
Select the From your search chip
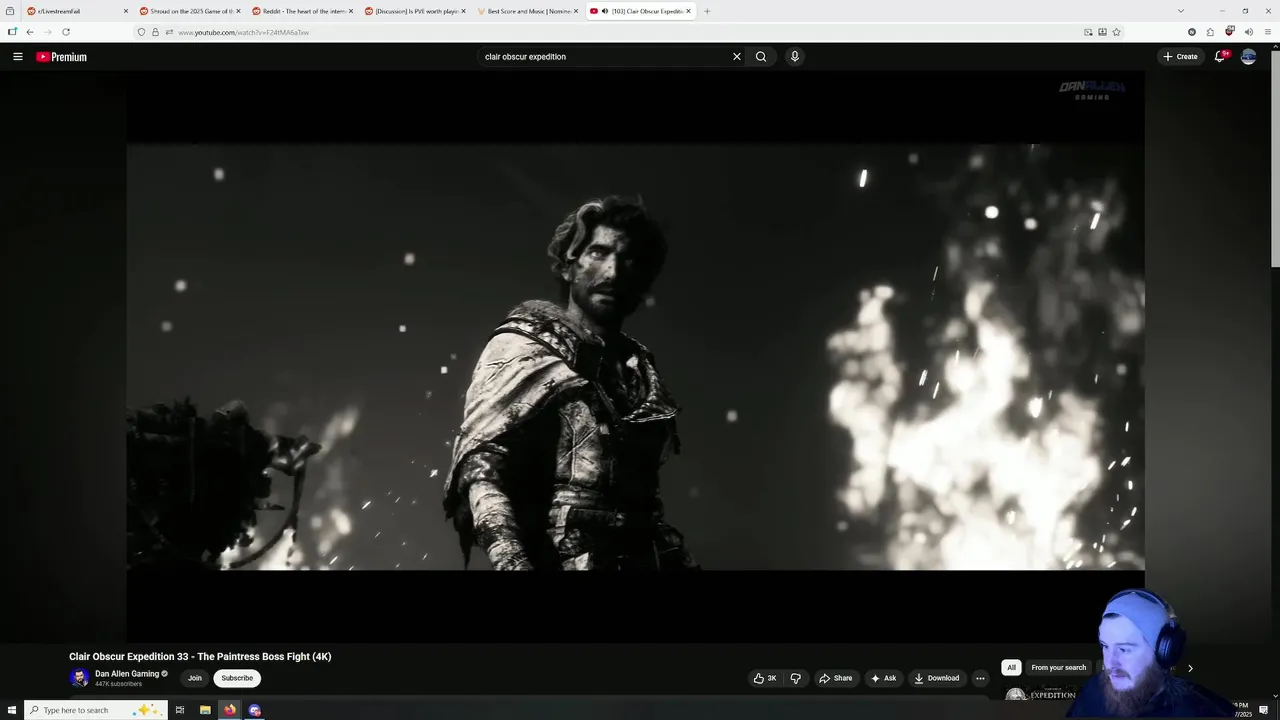point(1058,667)
